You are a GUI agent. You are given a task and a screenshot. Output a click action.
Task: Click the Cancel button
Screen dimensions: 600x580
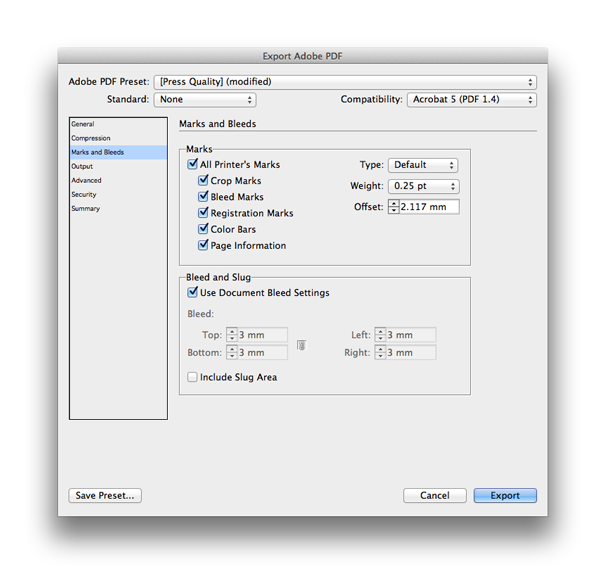pyautogui.click(x=435, y=495)
